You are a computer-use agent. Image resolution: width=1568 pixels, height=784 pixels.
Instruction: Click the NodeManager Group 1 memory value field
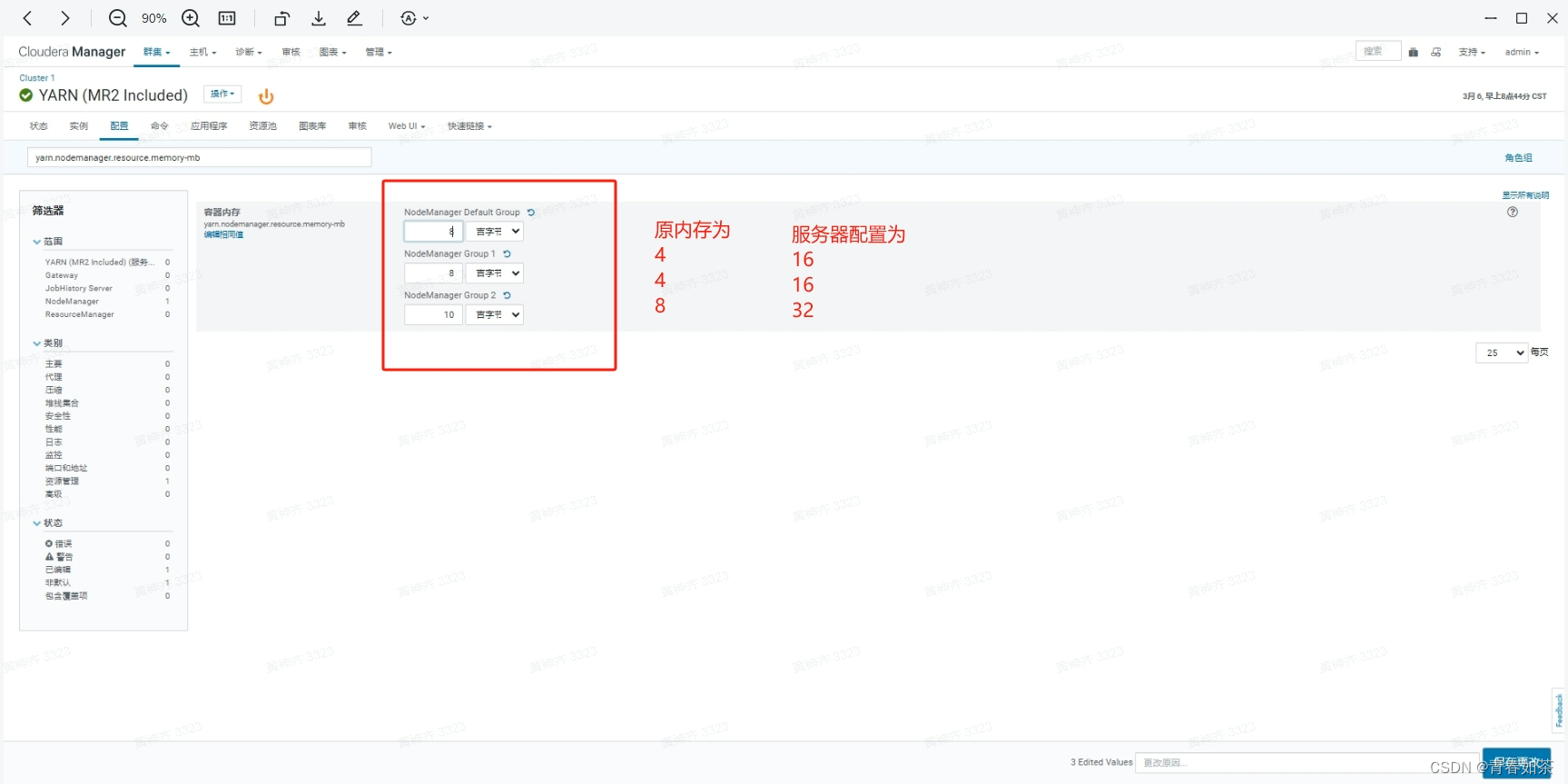coord(433,273)
